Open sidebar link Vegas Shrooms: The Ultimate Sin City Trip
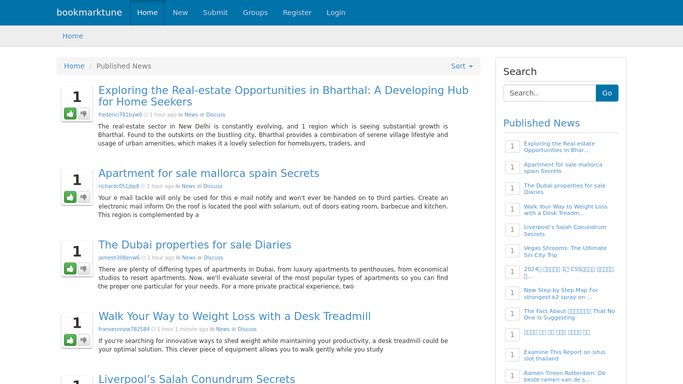This screenshot has height=384, width=683. (x=565, y=251)
